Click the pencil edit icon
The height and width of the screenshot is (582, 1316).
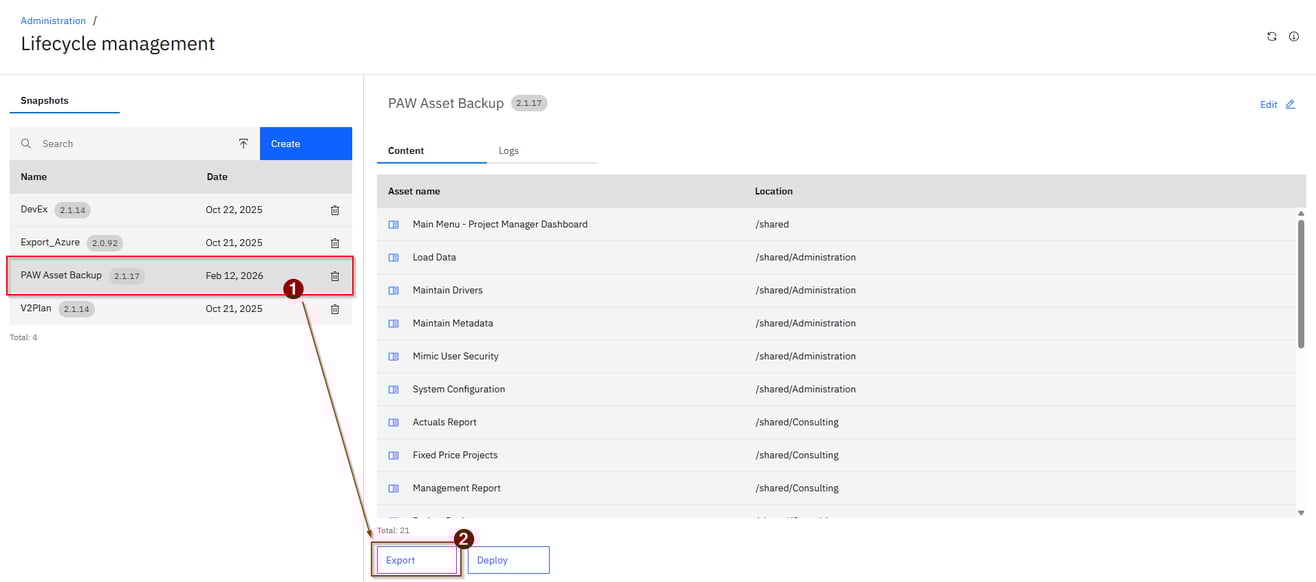1290,105
